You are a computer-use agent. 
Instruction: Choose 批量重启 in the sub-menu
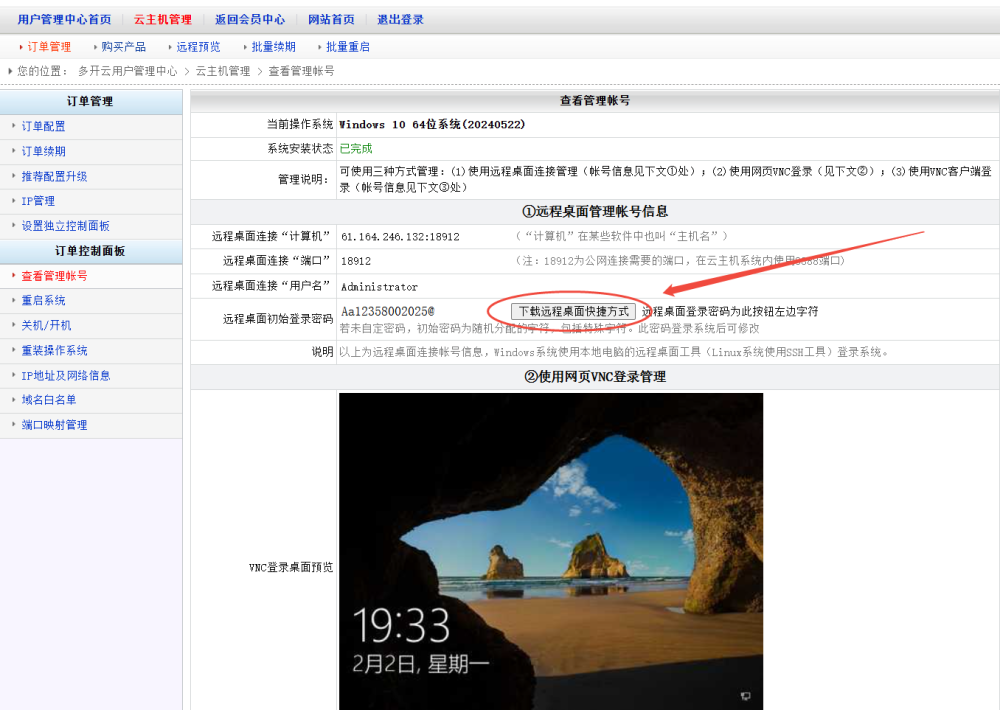pyautogui.click(x=348, y=47)
